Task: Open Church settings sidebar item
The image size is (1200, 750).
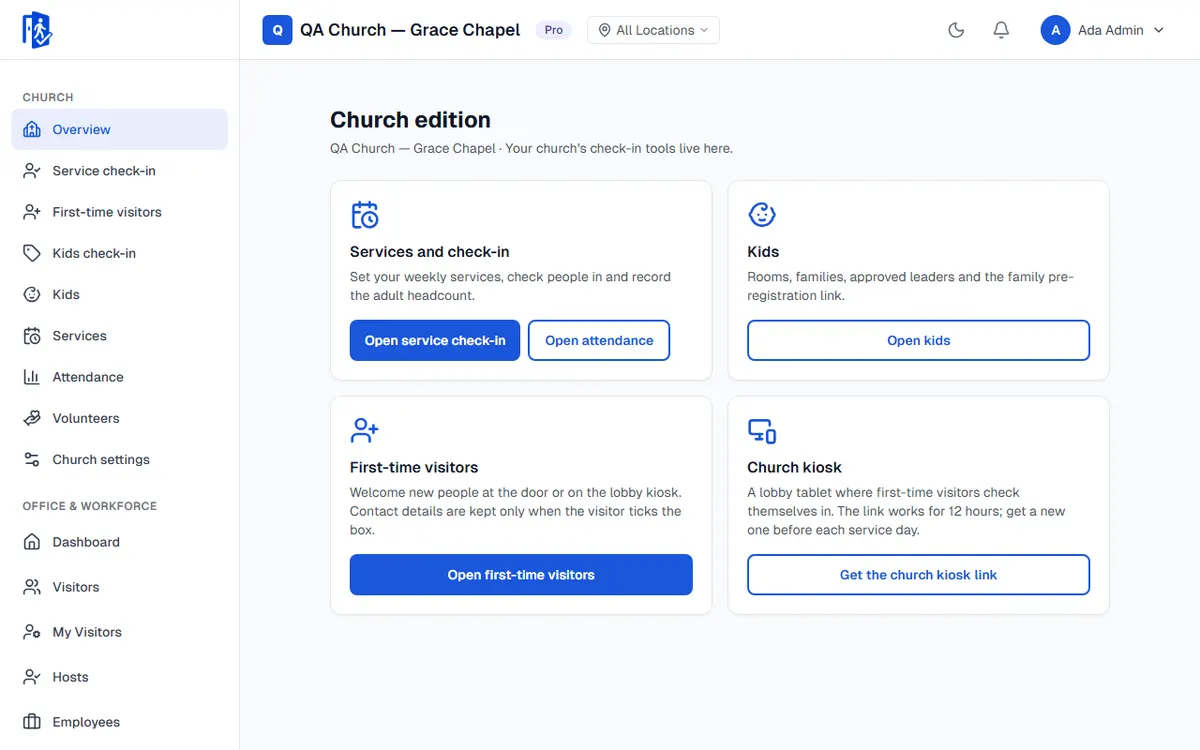Action: click(120, 459)
